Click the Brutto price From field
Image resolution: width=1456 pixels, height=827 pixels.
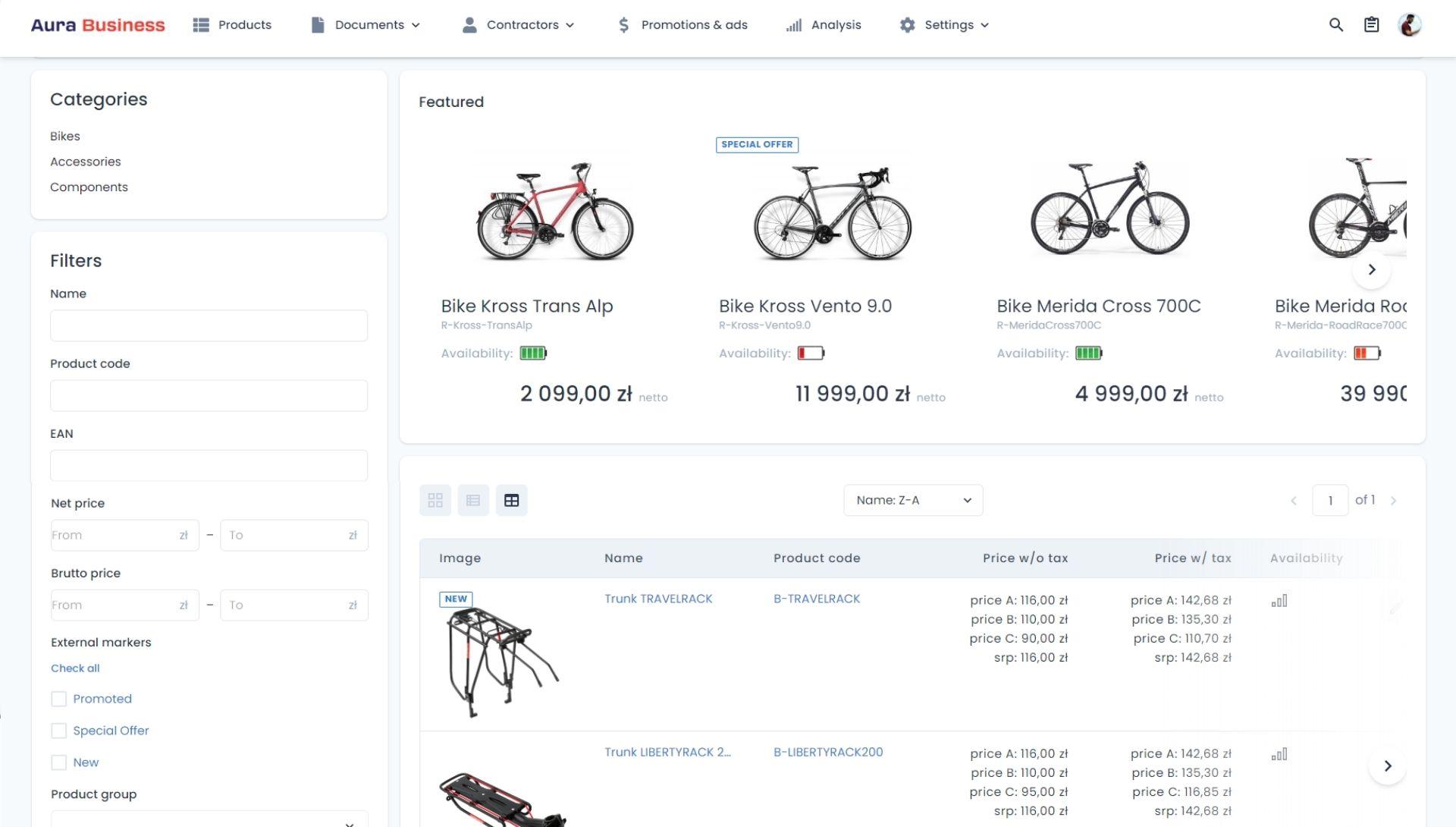(125, 605)
